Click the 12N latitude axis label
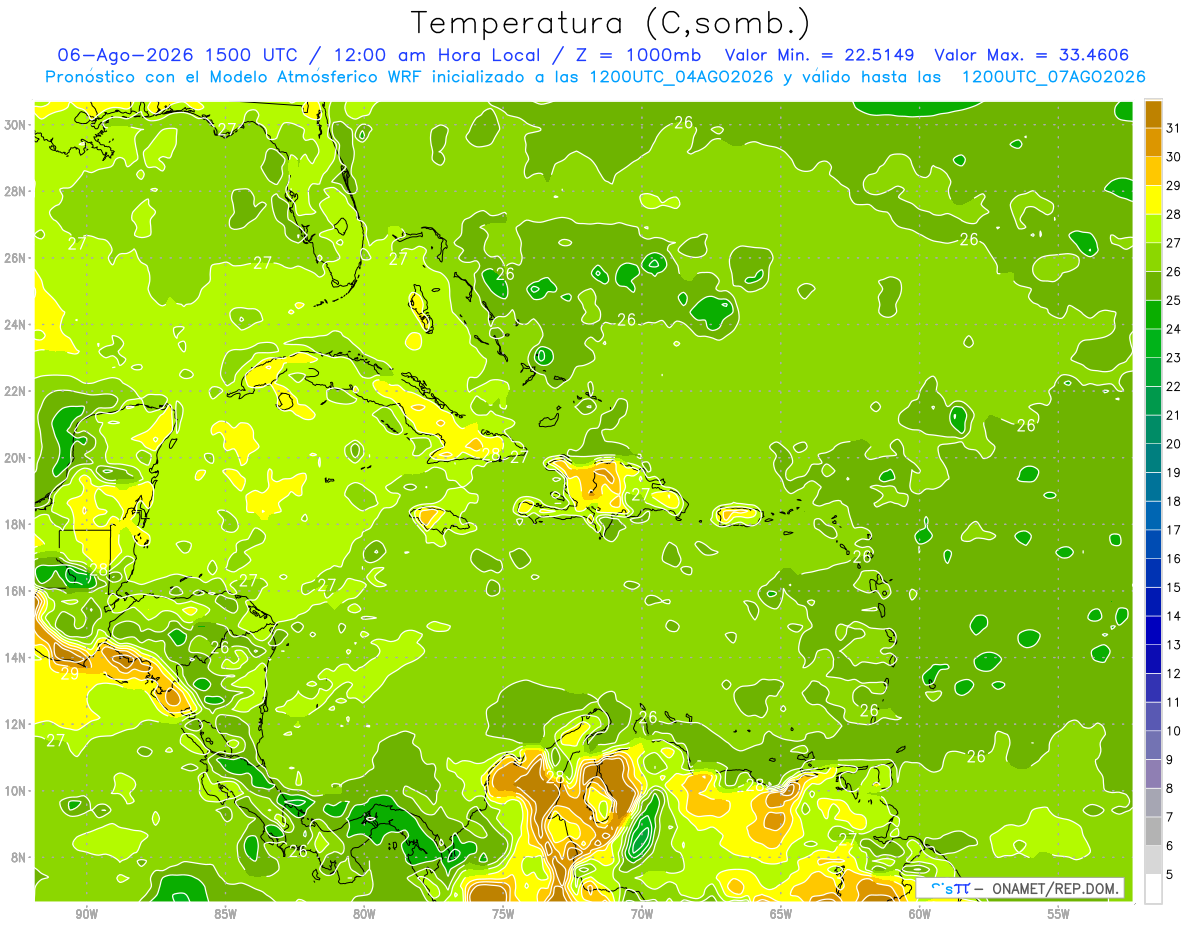 [x=16, y=724]
